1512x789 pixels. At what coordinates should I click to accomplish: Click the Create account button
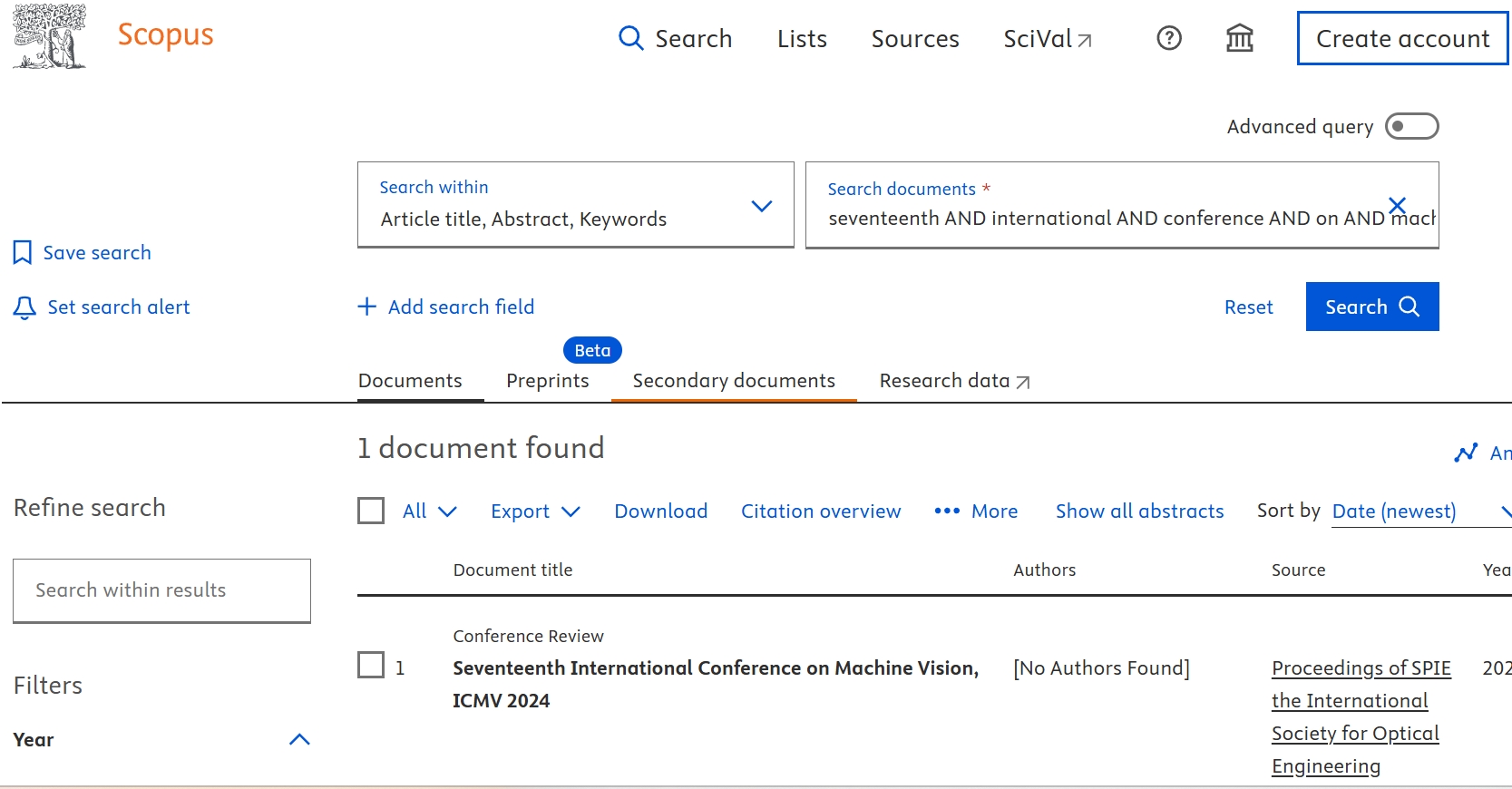pos(1402,38)
